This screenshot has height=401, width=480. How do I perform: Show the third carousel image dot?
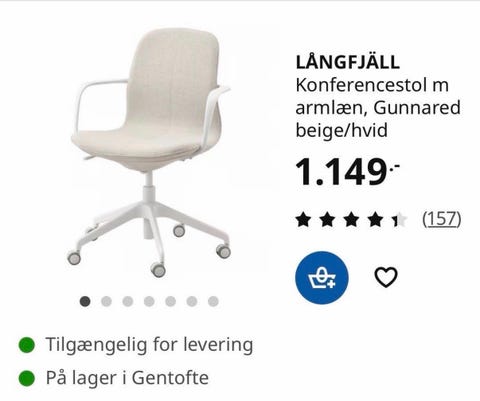click(128, 302)
